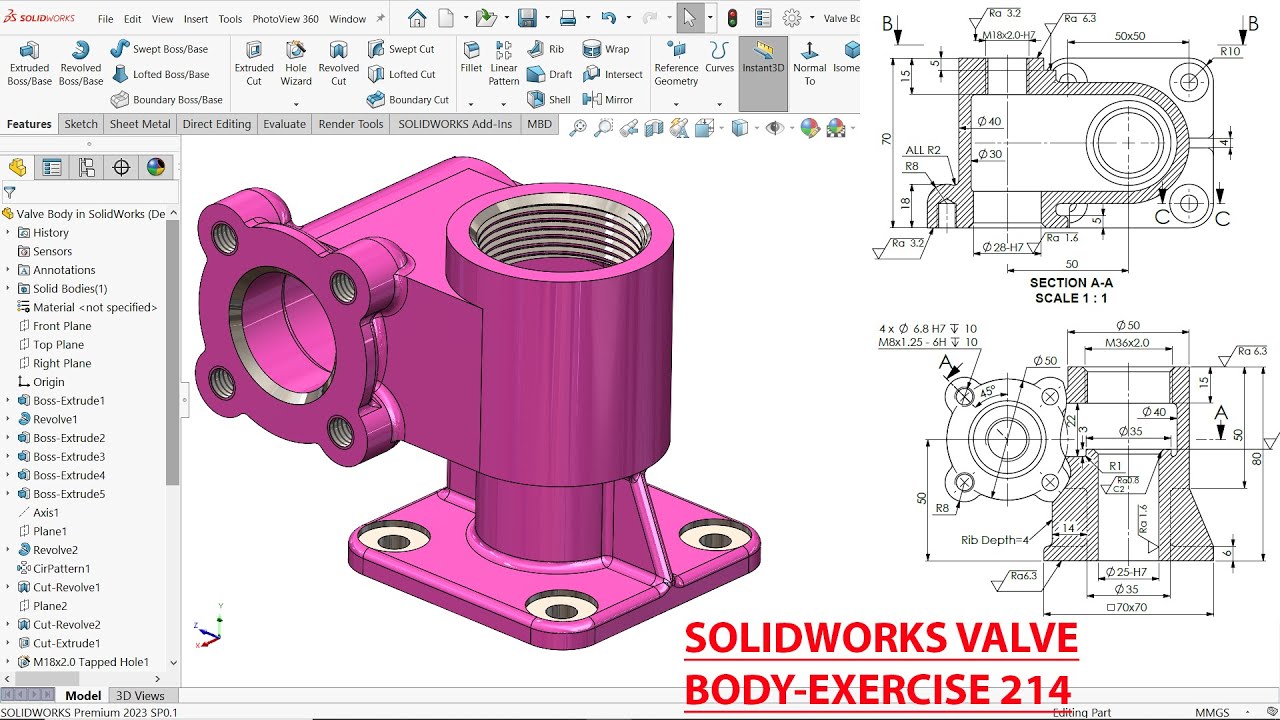This screenshot has height=720, width=1280.
Task: Click the feature tree filter icon
Action: (10, 192)
